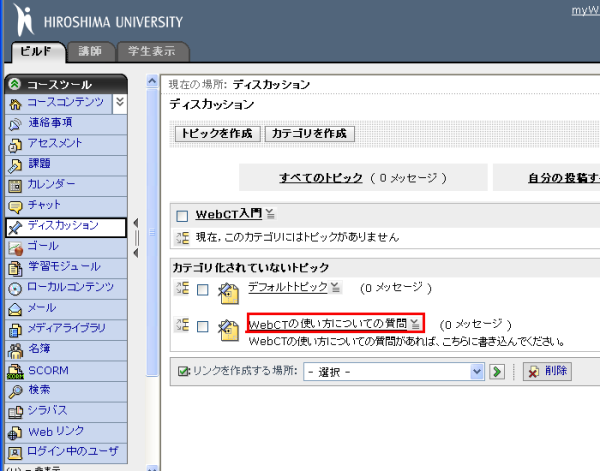Click the assignment icon beside 課題
The width and height of the screenshot is (600, 471).
15,166
